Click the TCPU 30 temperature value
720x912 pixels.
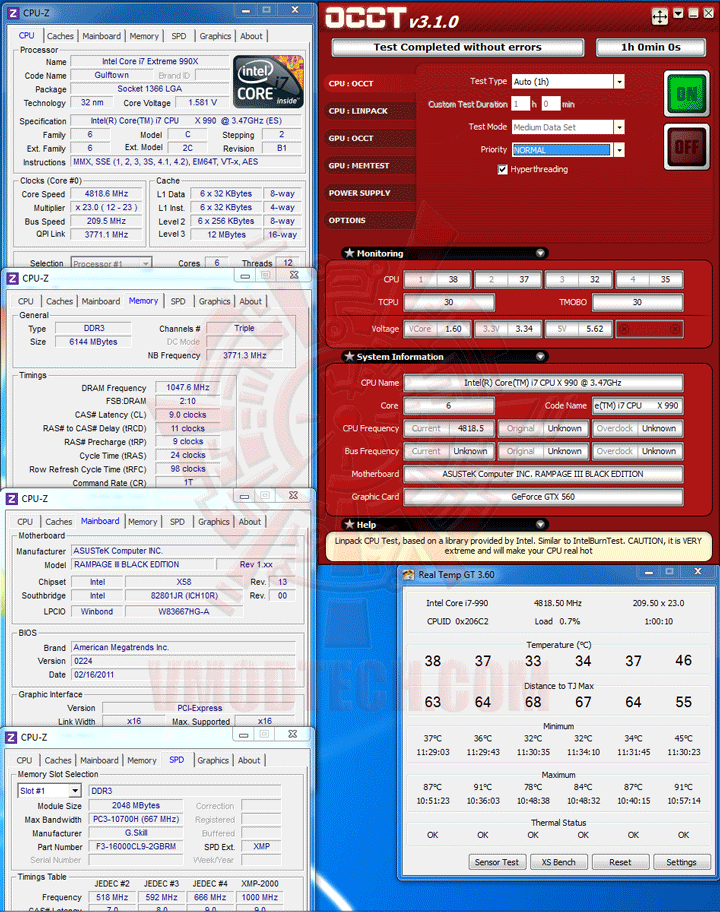[x=449, y=302]
